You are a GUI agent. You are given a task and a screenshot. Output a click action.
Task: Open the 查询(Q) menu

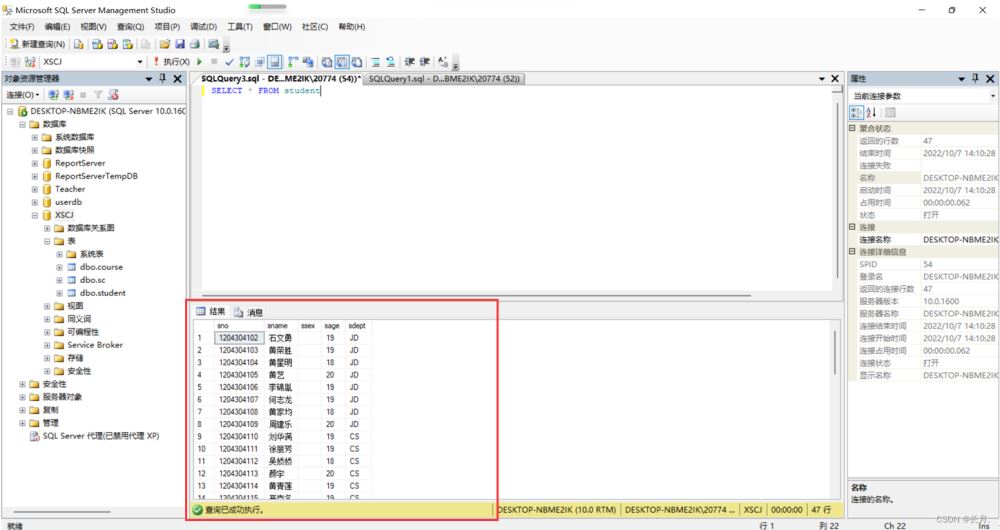(130, 27)
